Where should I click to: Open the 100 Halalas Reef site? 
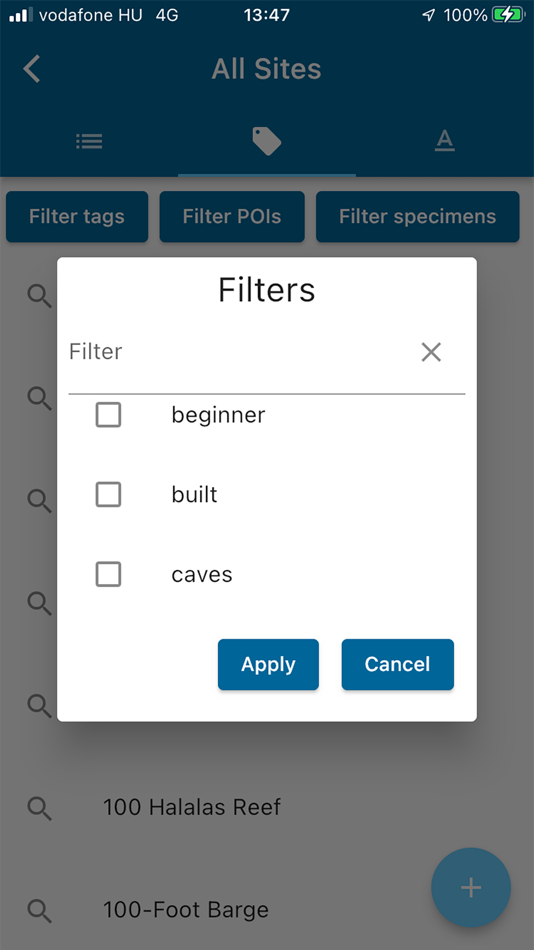pyautogui.click(x=192, y=807)
